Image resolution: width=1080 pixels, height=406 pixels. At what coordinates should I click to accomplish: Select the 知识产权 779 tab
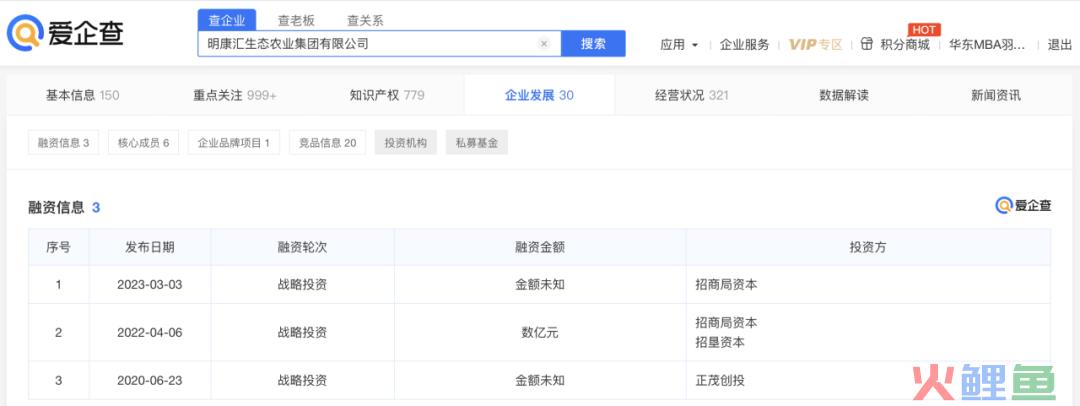(387, 95)
